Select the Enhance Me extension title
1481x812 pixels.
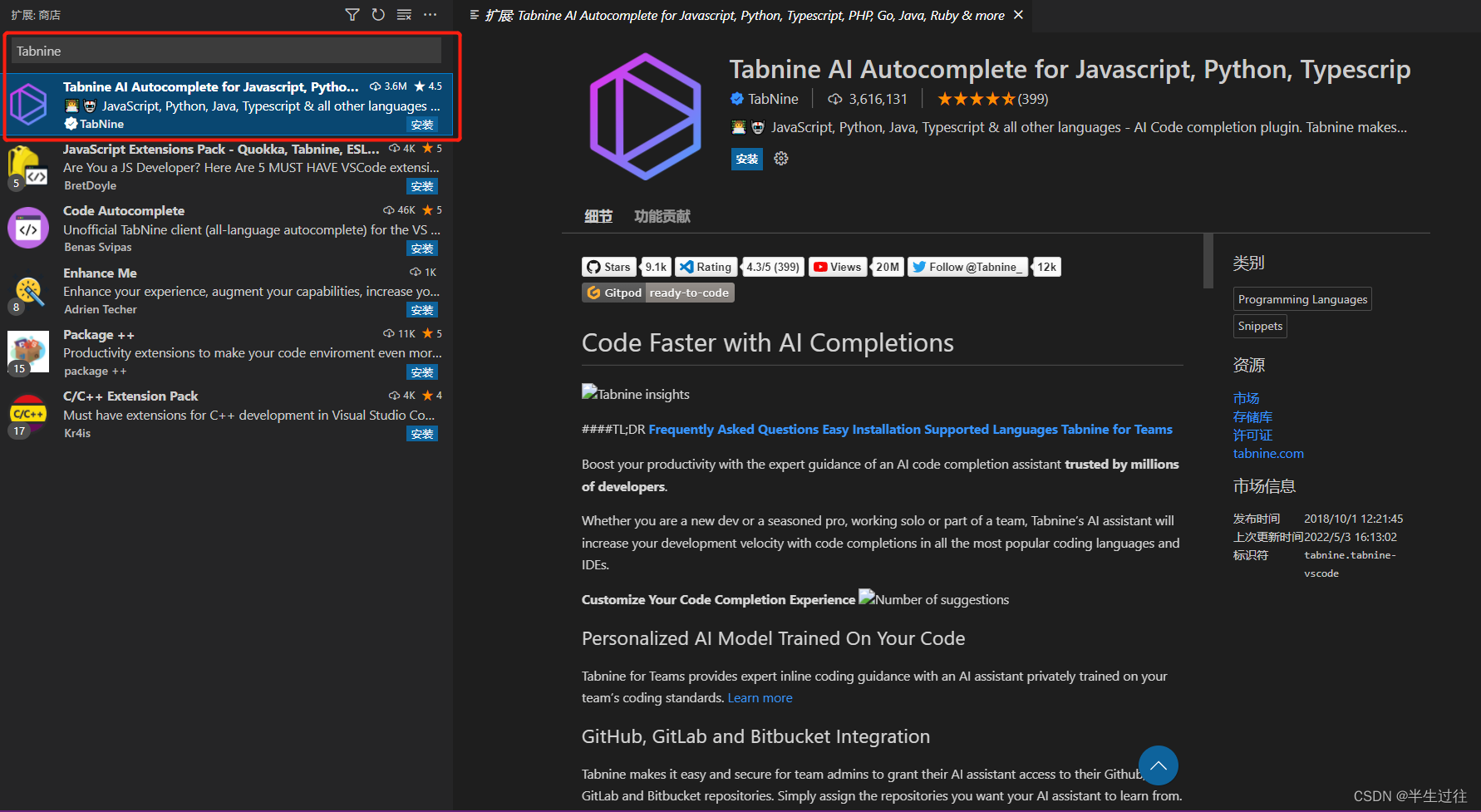pyautogui.click(x=100, y=273)
